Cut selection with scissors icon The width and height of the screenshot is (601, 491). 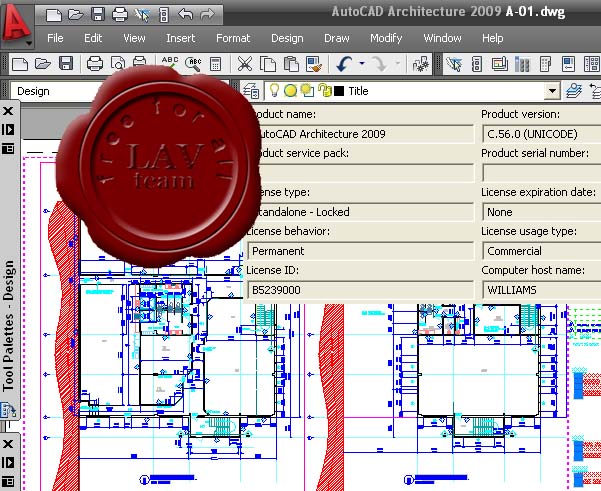(245, 64)
